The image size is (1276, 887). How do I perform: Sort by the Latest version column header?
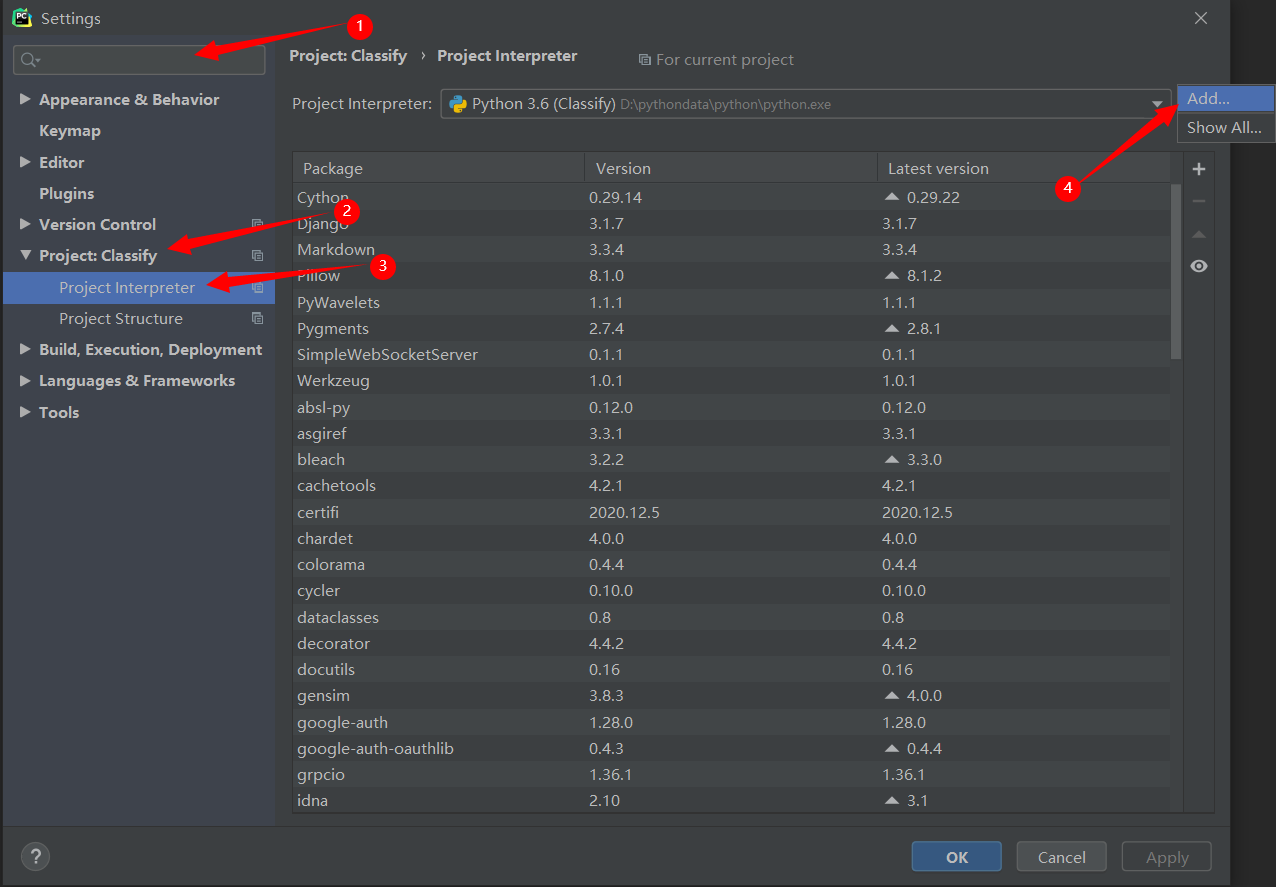pos(1025,168)
